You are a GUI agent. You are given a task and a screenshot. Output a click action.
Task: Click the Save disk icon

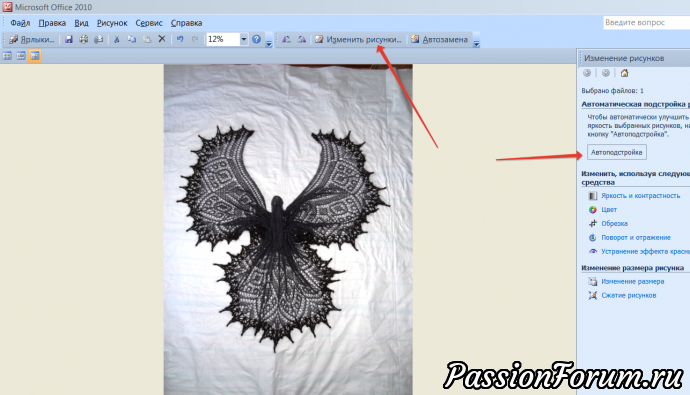tap(69, 40)
